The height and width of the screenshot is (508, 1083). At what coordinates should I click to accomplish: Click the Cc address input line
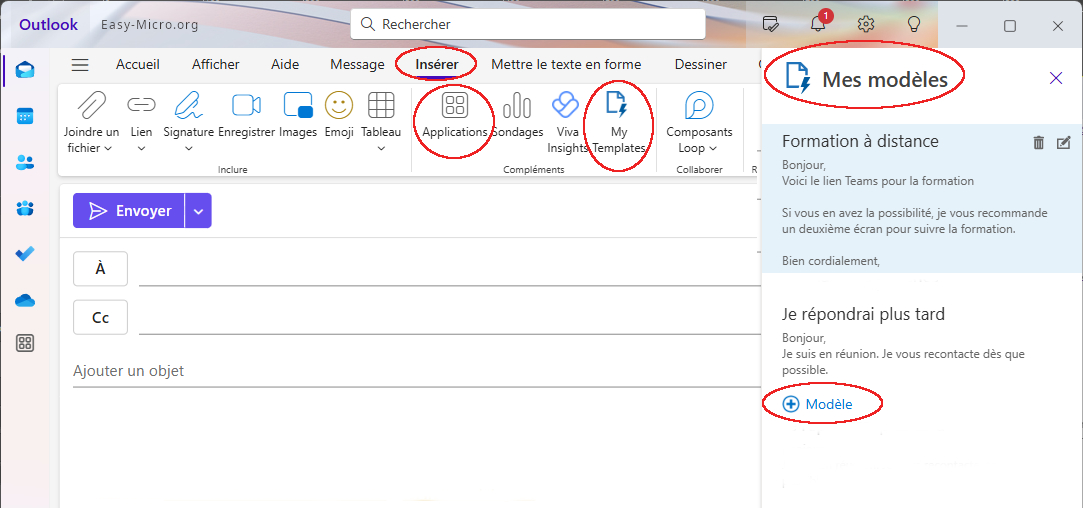(448, 318)
